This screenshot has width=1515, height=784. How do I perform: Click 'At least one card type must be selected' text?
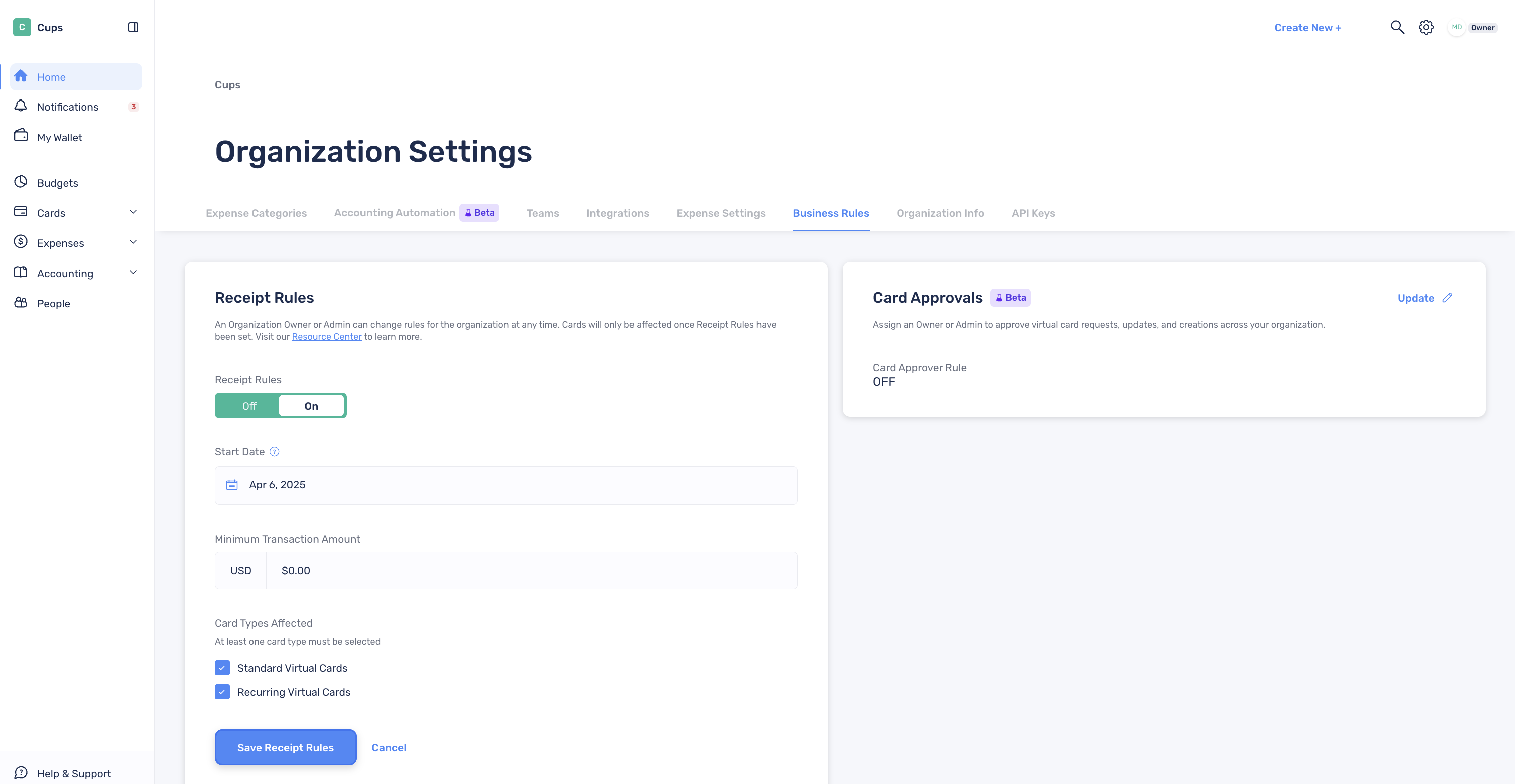tap(298, 641)
